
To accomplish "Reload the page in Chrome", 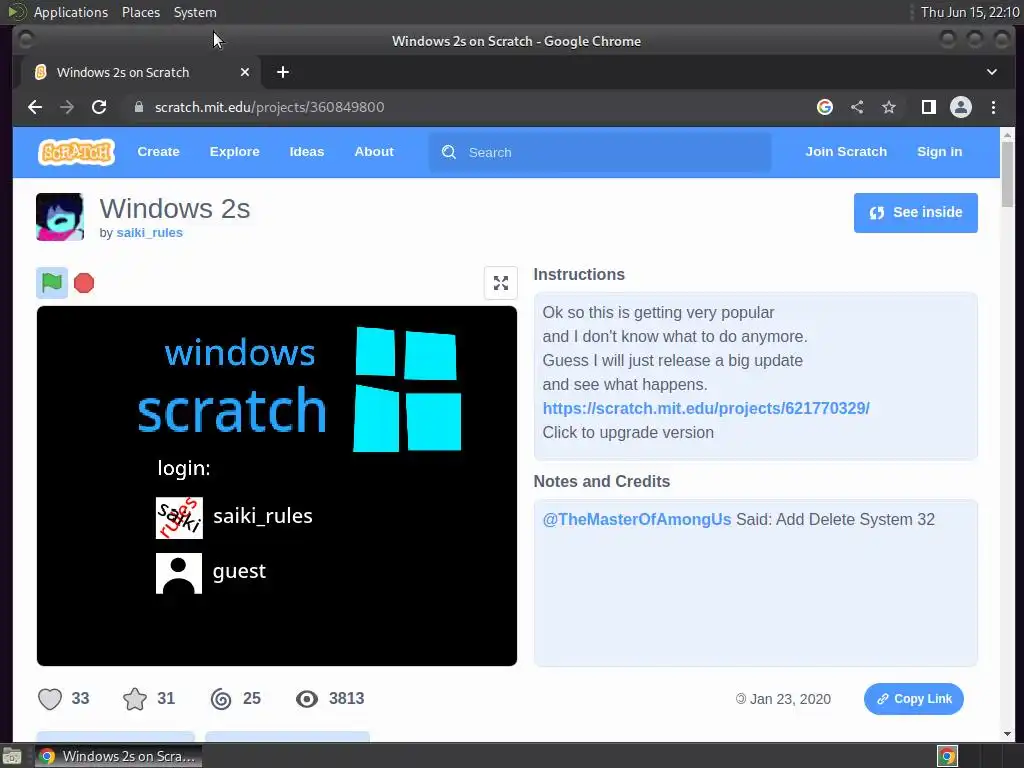I will 99,107.
